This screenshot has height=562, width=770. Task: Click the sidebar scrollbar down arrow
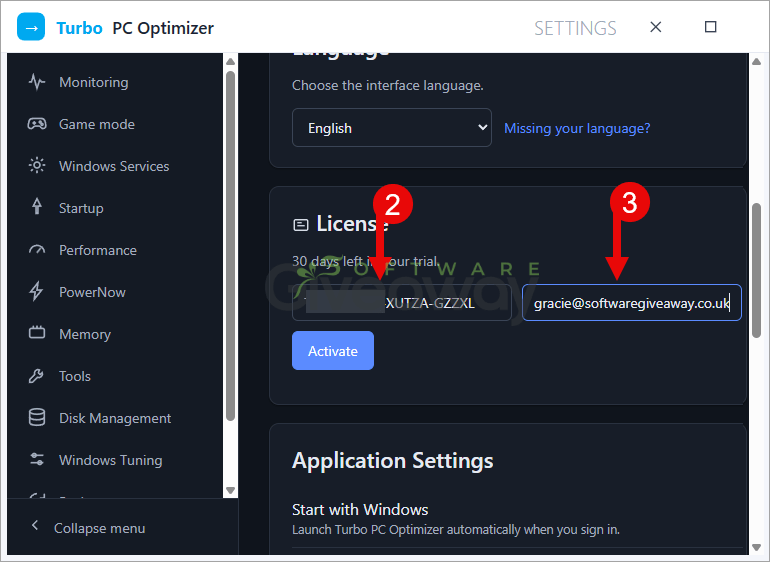[230, 490]
